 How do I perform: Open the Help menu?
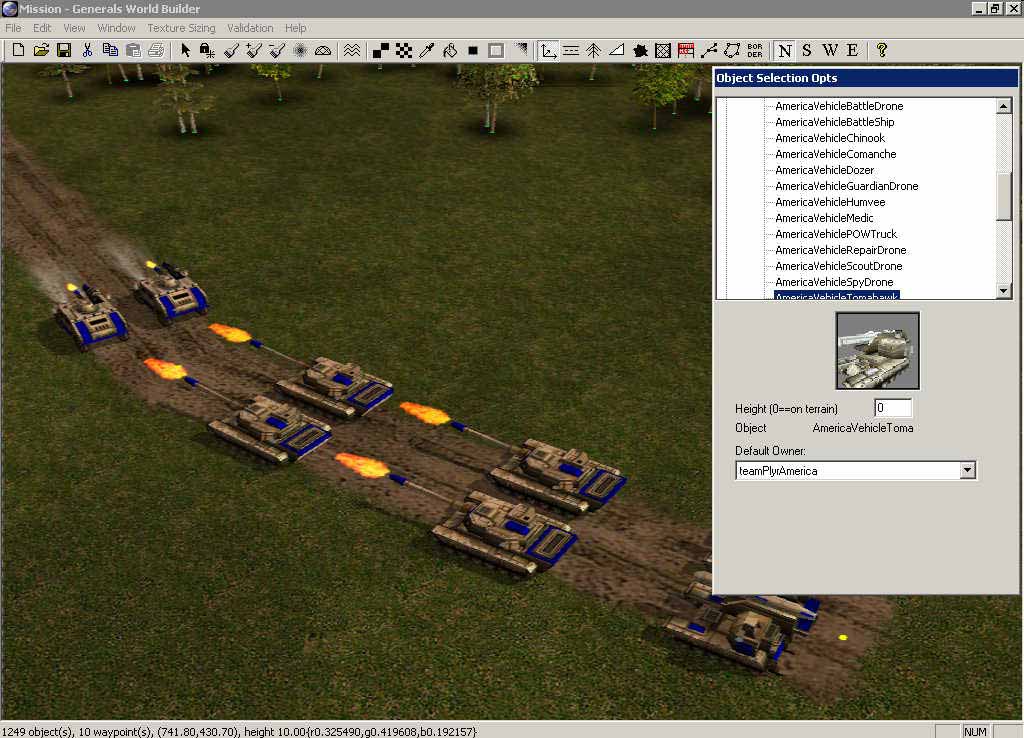pos(296,28)
